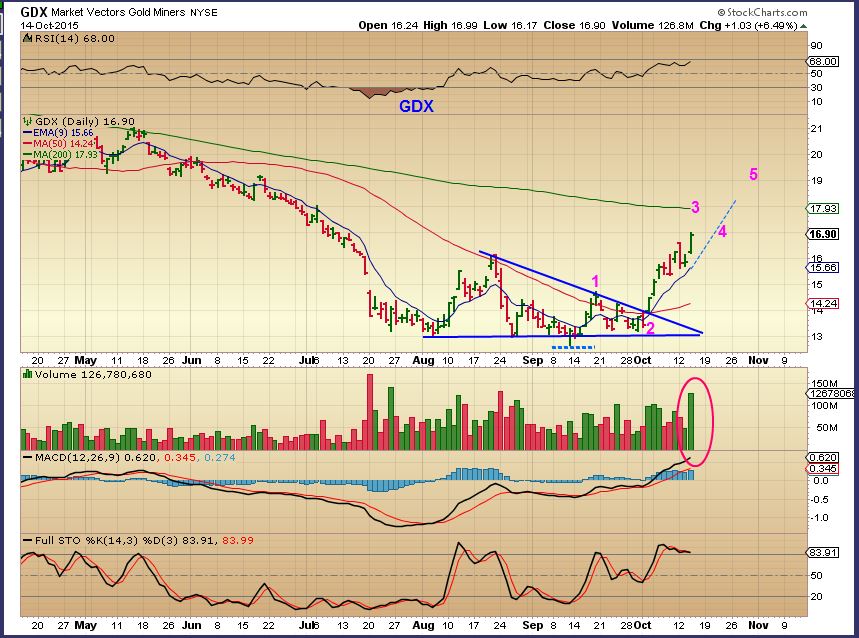Click the RSI(14) 68.00 indicator label
Image resolution: width=859 pixels, height=638 pixels.
[75, 38]
